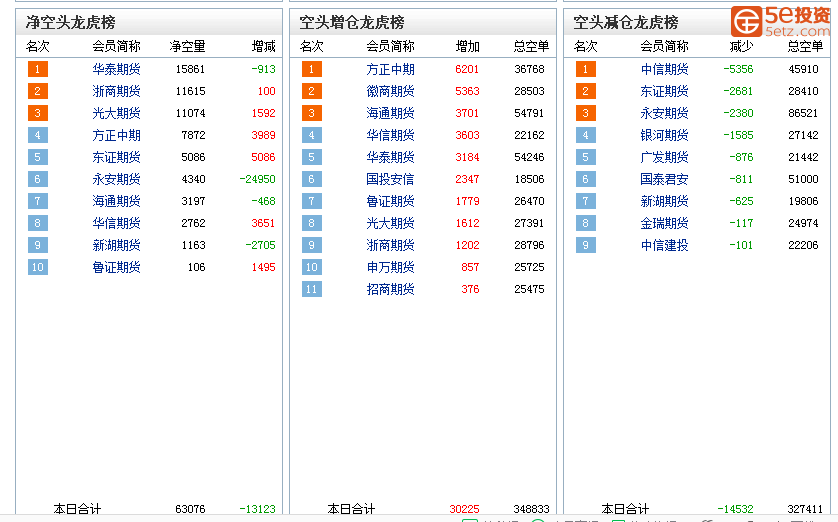The width and height of the screenshot is (838, 522).
Task: Click 本日合计 label in 净空头龙虎榜
Action: tap(77, 509)
